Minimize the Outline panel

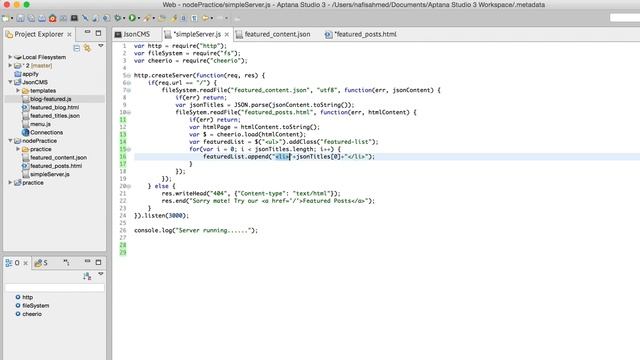pyautogui.click(x=87, y=261)
